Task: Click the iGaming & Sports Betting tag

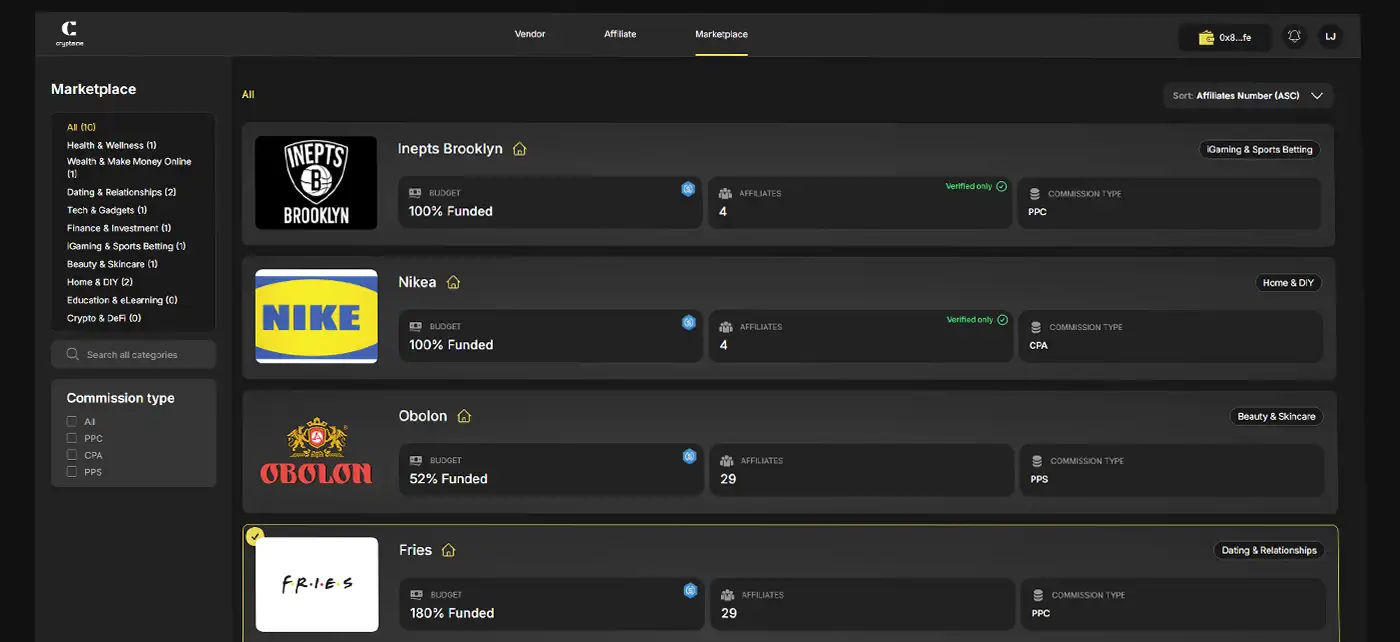Action: 1259,150
